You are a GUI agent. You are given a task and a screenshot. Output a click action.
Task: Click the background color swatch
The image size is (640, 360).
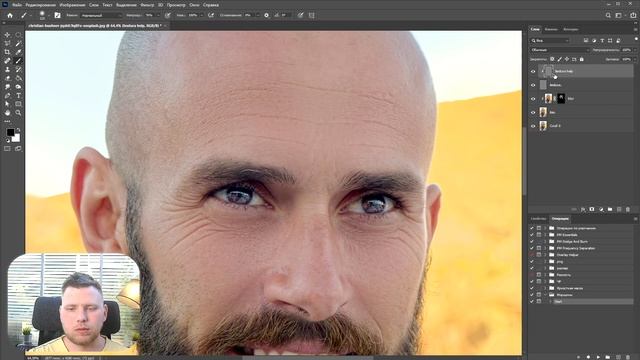pos(16,138)
